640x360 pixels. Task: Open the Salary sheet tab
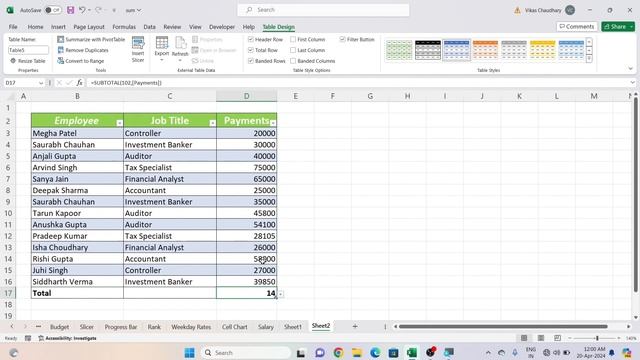click(x=266, y=327)
